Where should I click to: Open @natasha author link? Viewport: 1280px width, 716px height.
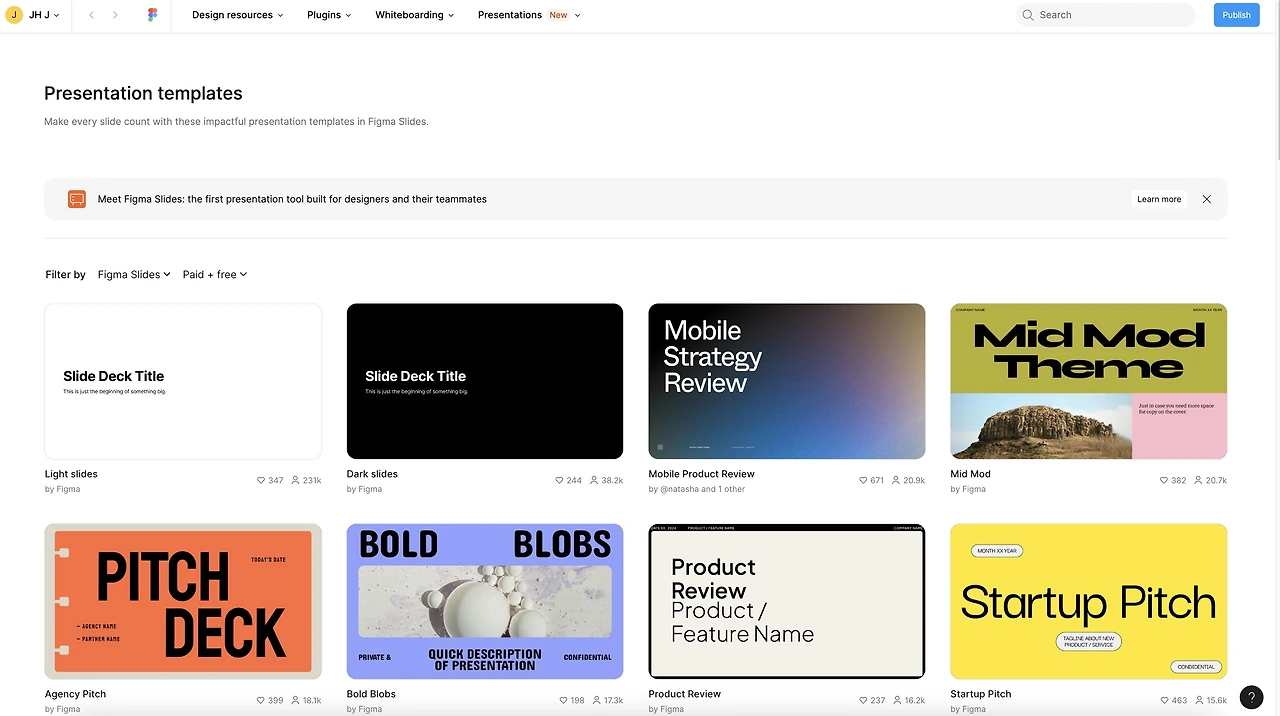pyautogui.click(x=679, y=489)
